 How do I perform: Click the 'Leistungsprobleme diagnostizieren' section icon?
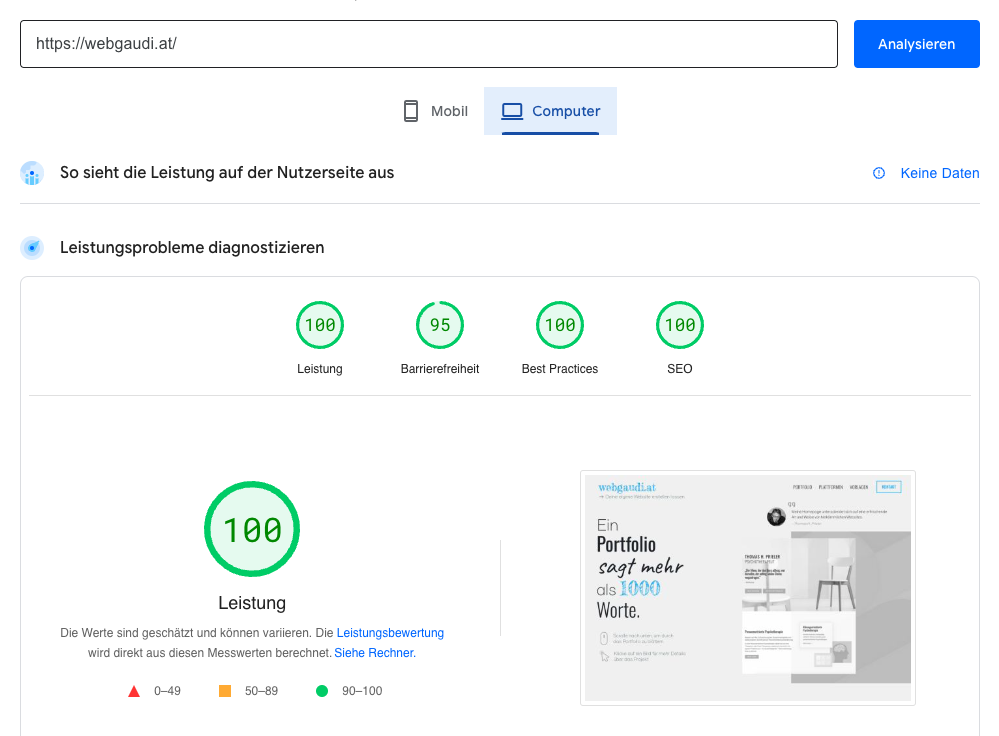tap(32, 247)
